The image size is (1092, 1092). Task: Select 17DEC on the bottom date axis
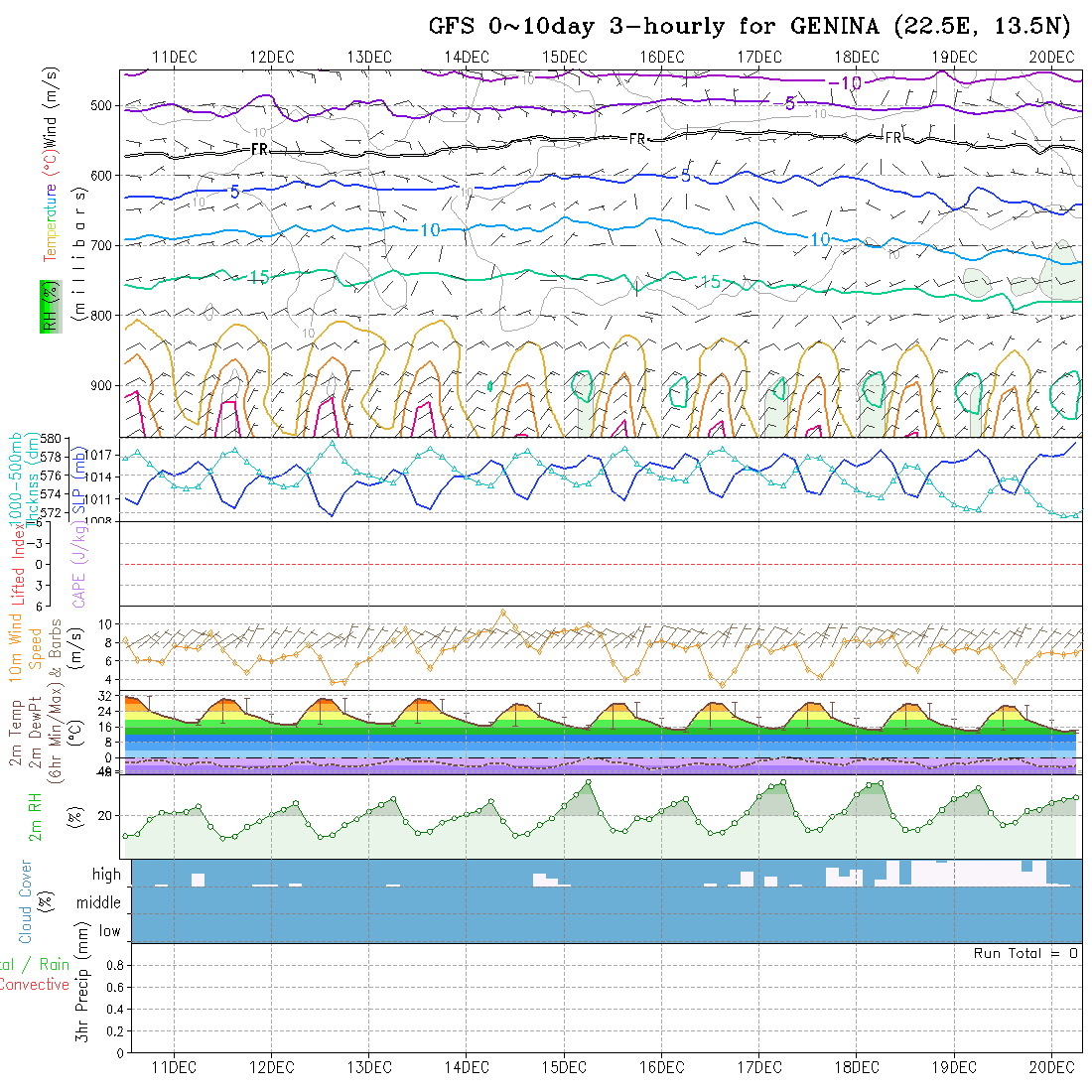click(758, 1066)
